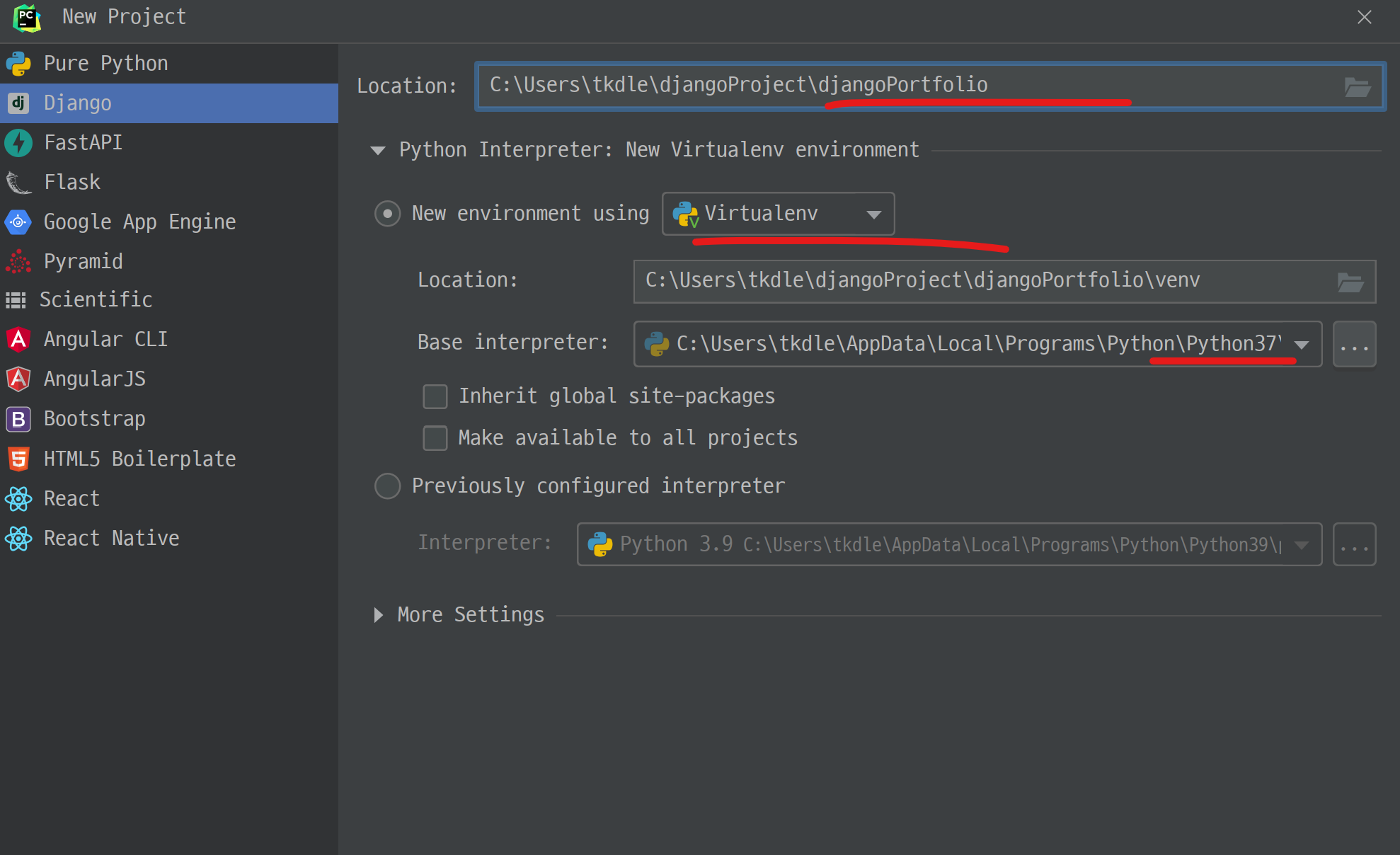1400x855 pixels.
Task: Select React Native project type
Action: click(111, 539)
